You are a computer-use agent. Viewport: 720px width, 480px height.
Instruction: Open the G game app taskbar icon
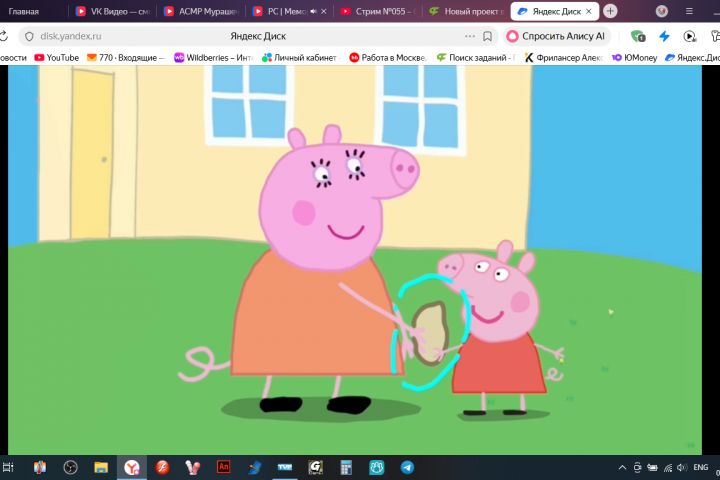coord(315,468)
